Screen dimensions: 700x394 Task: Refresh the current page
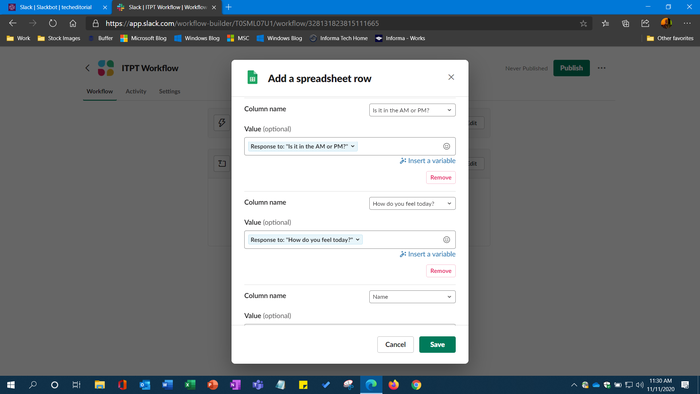(x=53, y=23)
